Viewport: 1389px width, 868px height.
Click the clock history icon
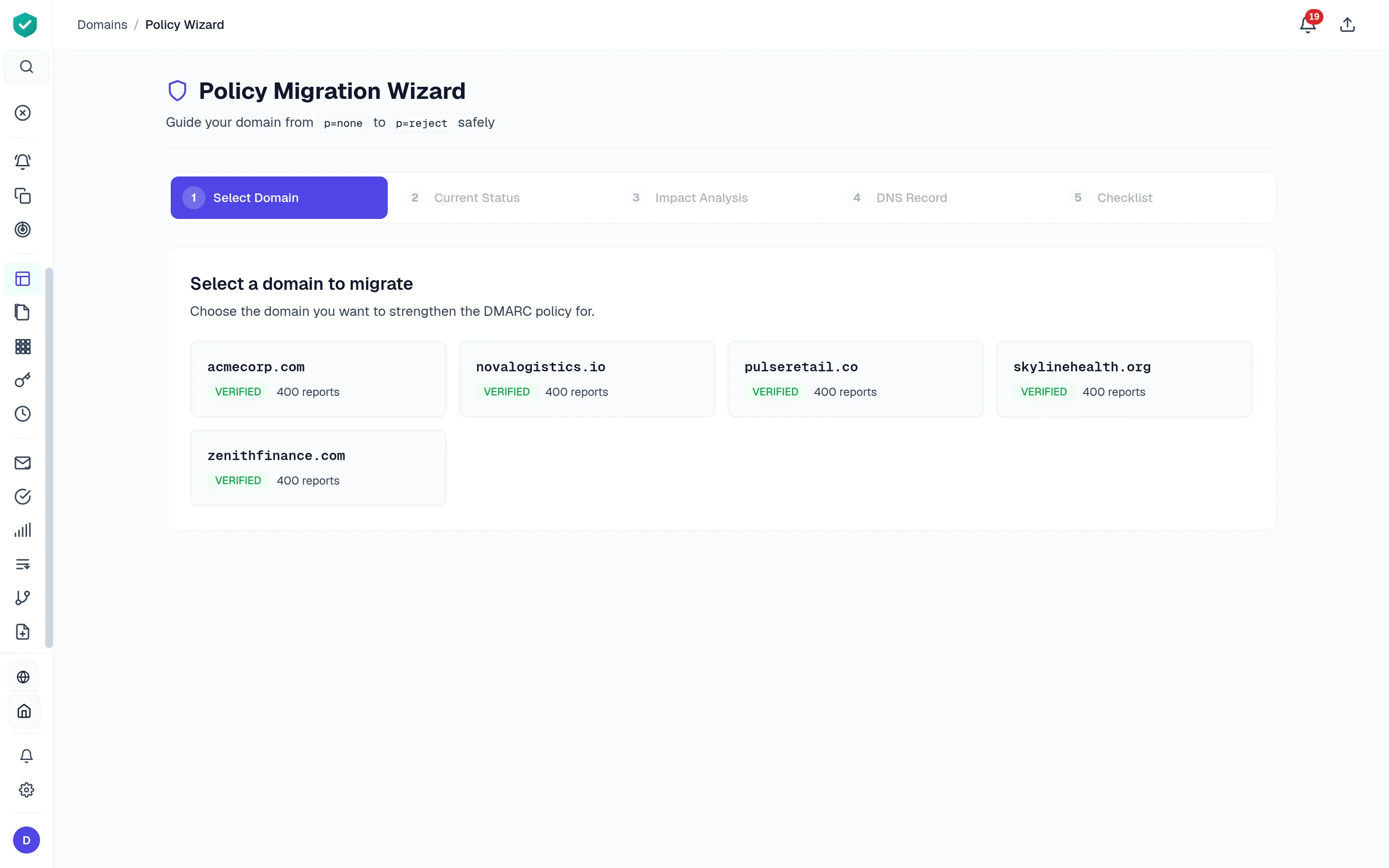click(x=23, y=414)
